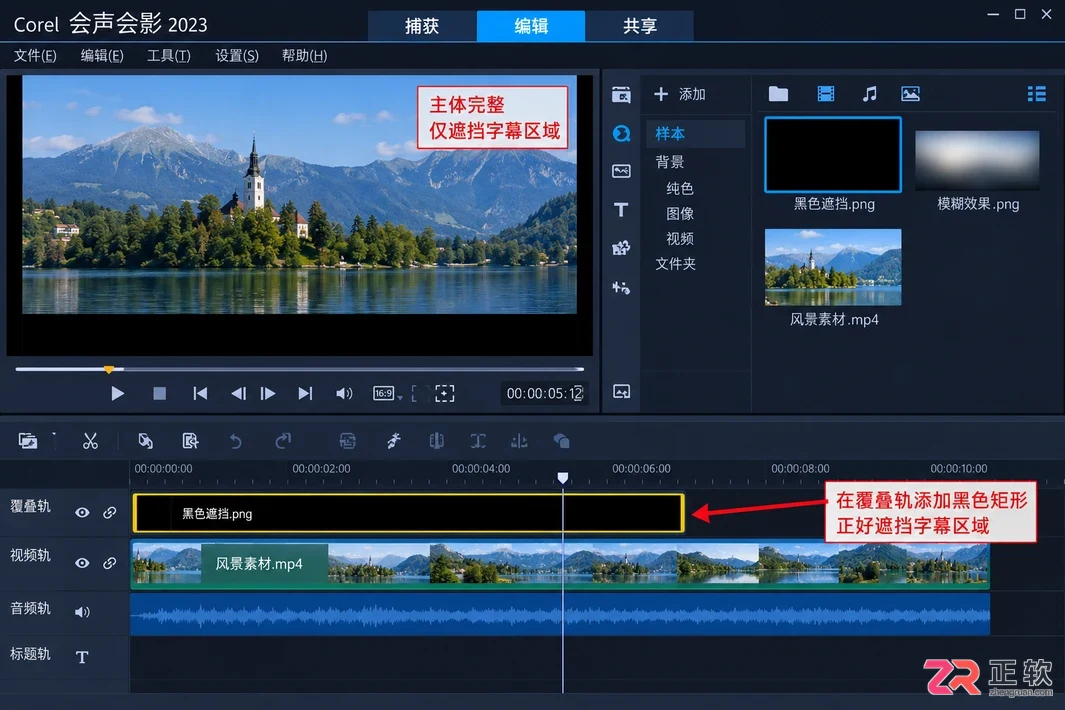
Task: Jump to the start of the clip
Action: [200, 393]
